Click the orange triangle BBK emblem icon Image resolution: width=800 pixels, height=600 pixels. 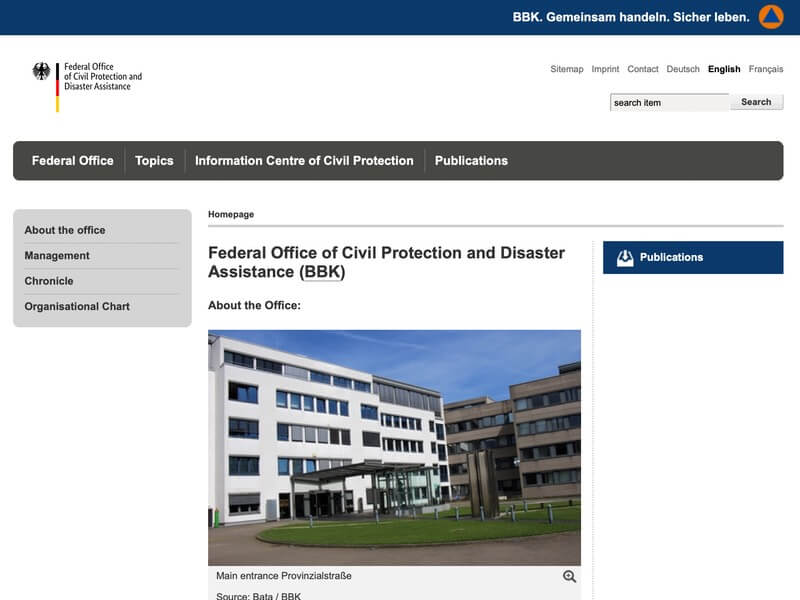(771, 17)
